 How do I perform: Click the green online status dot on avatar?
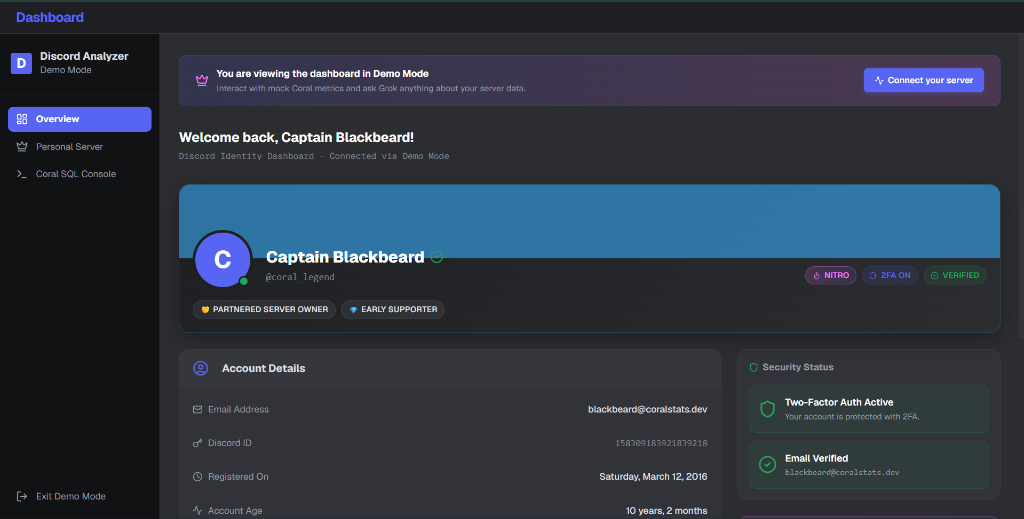pos(244,281)
